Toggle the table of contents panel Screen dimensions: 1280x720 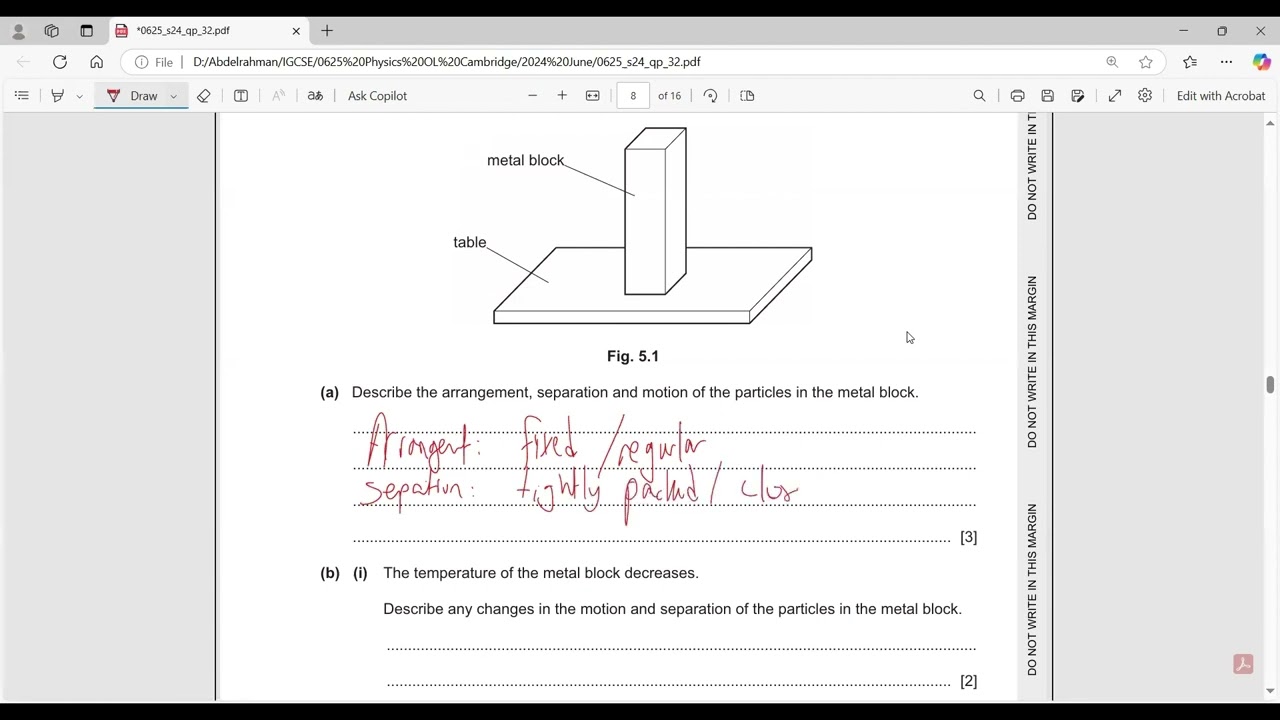coord(22,96)
